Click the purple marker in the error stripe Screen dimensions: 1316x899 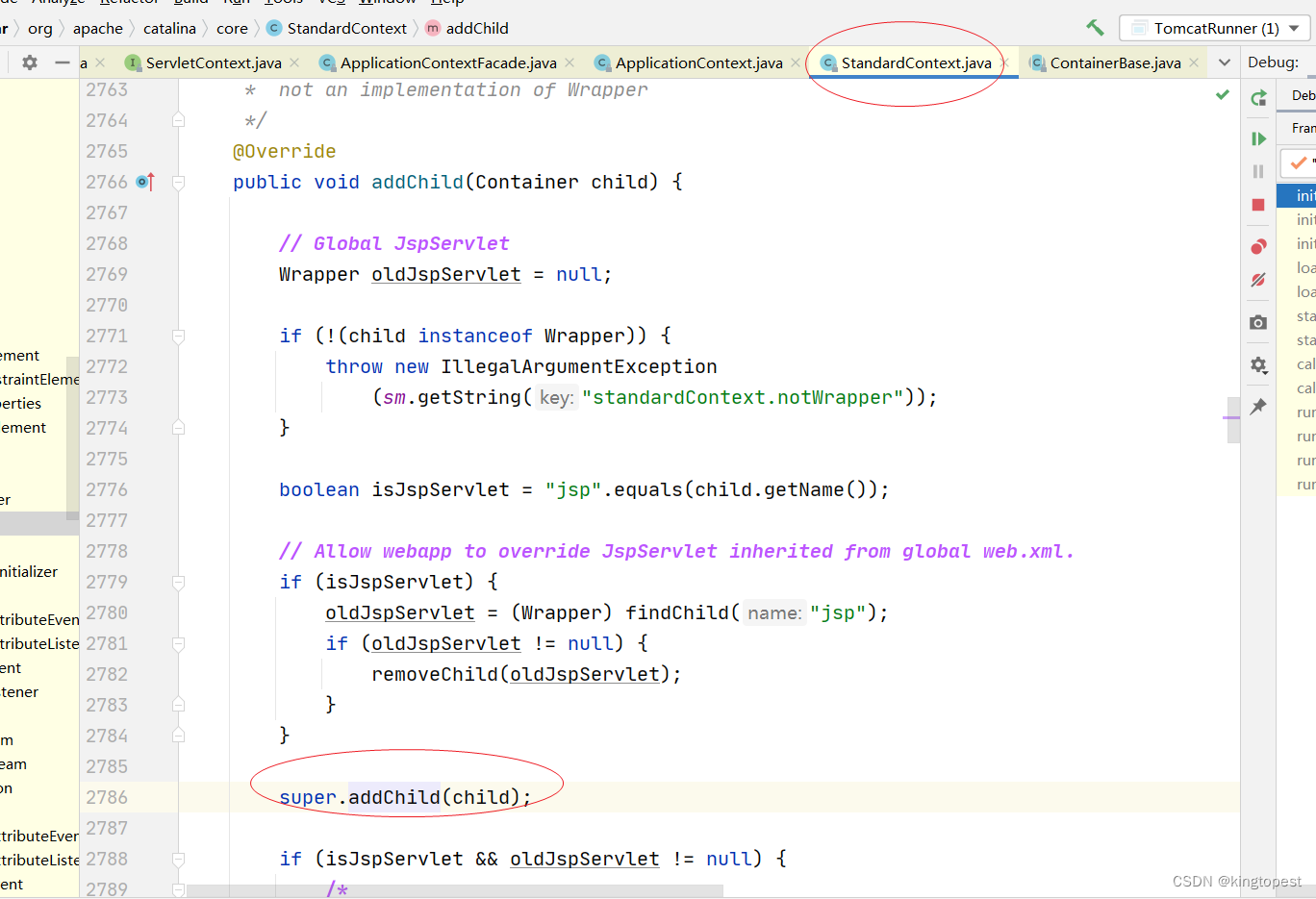coord(1232,417)
